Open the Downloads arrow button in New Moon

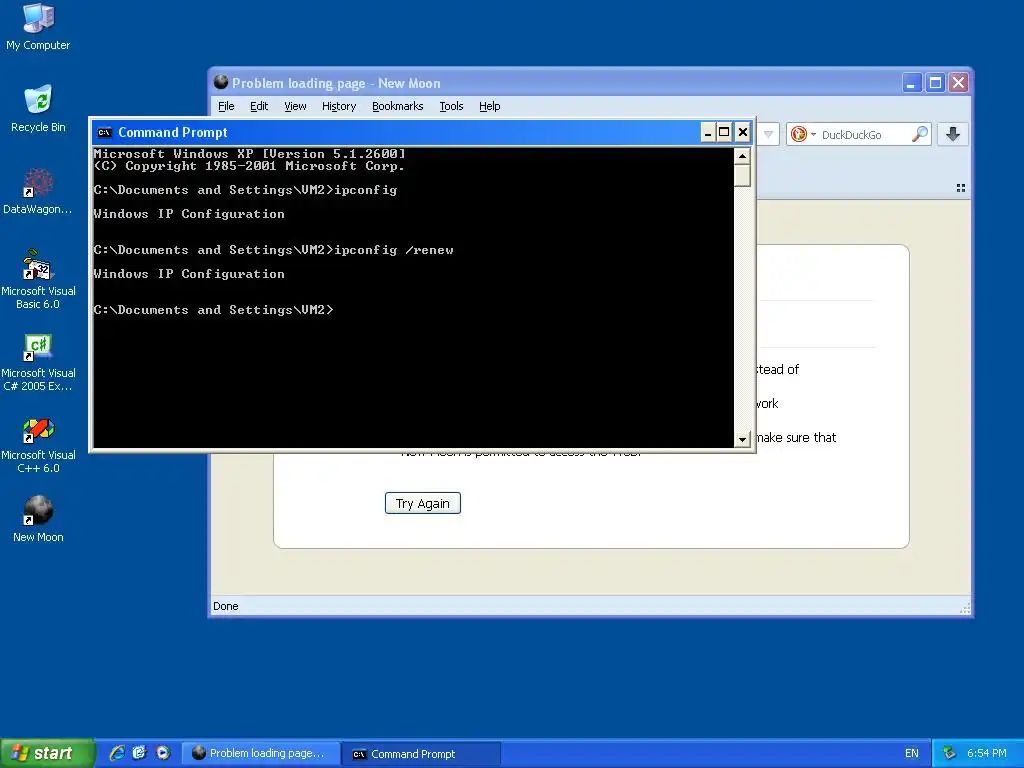pyautogui.click(x=953, y=135)
